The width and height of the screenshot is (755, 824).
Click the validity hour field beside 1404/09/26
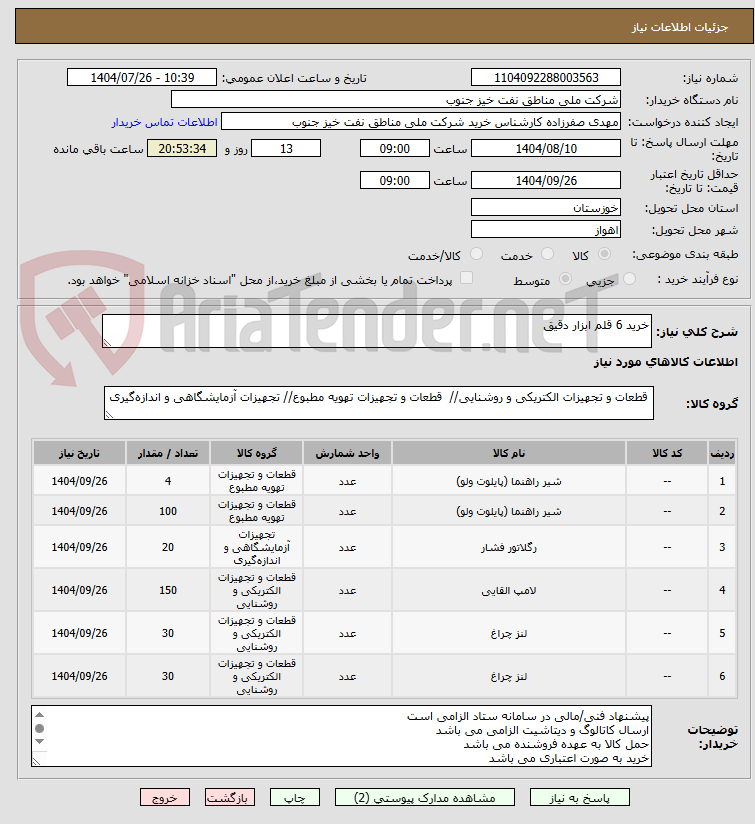[x=395, y=180]
